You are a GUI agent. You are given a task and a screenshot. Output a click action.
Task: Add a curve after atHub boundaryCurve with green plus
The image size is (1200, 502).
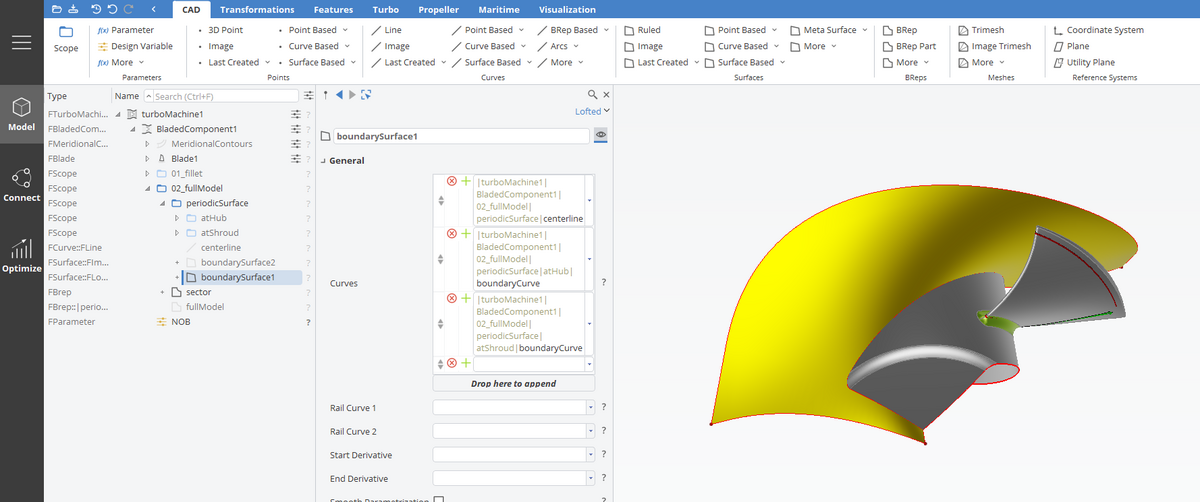466,233
